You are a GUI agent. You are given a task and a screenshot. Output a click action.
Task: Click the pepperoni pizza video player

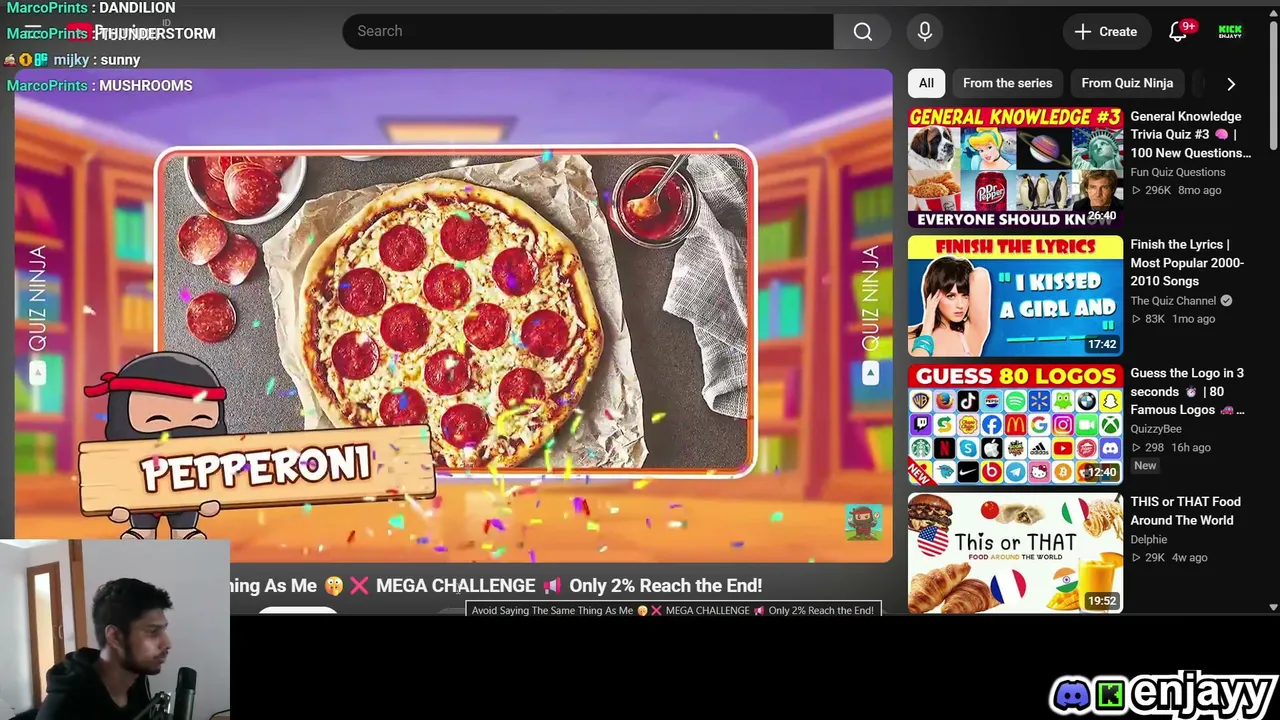(454, 315)
